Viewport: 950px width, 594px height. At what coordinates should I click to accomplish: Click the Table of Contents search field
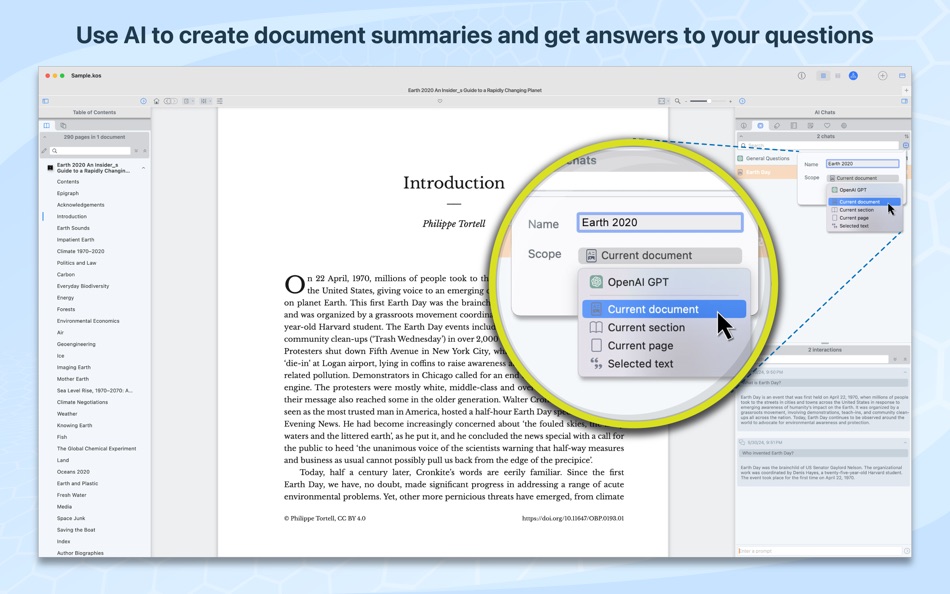pos(90,151)
